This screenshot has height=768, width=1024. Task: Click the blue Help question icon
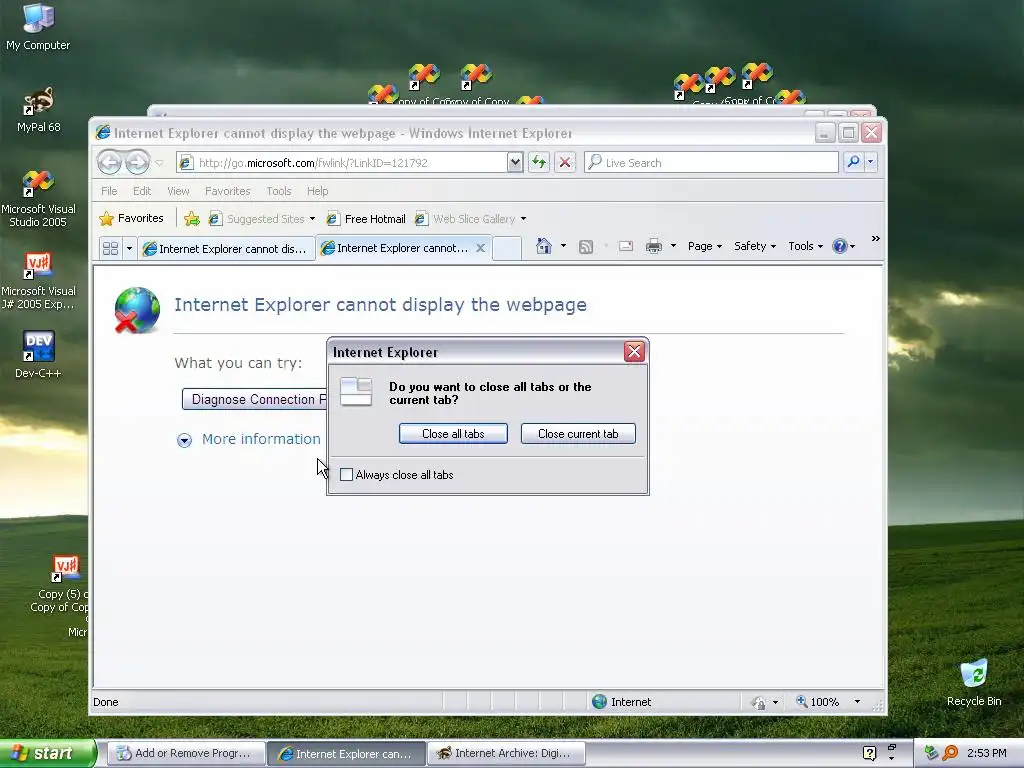839,246
